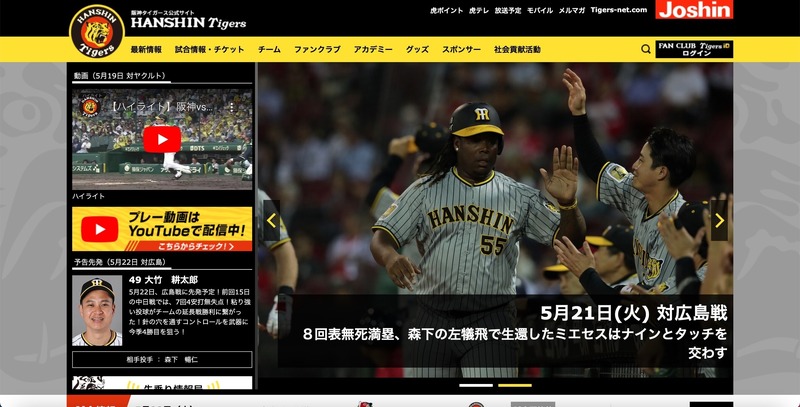This screenshot has width=800, height=407.
Task: Click the 大竹 耕太郎 pitcher photo
Action: tap(97, 310)
